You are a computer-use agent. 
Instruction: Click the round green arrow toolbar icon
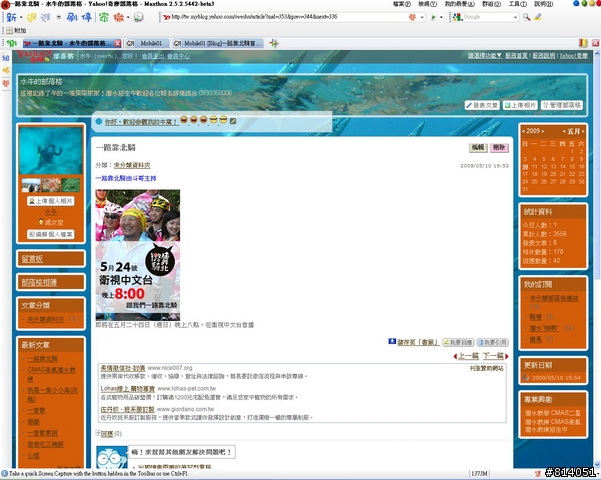point(138,17)
